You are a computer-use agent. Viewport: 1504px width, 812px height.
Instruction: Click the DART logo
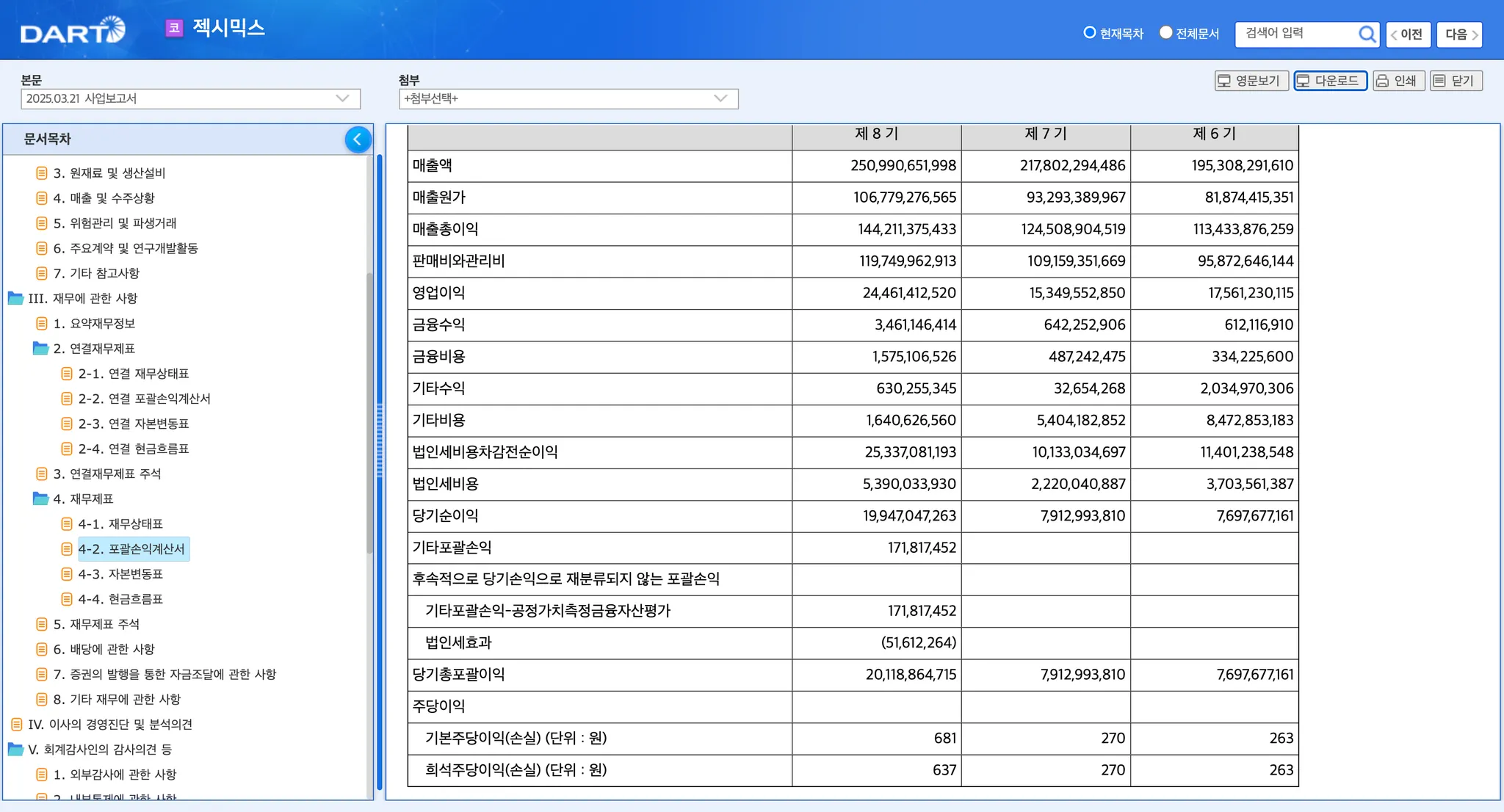point(72,31)
